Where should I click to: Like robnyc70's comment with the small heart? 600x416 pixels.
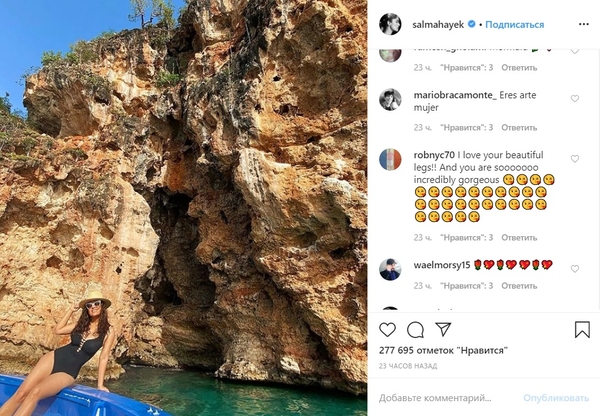[575, 159]
